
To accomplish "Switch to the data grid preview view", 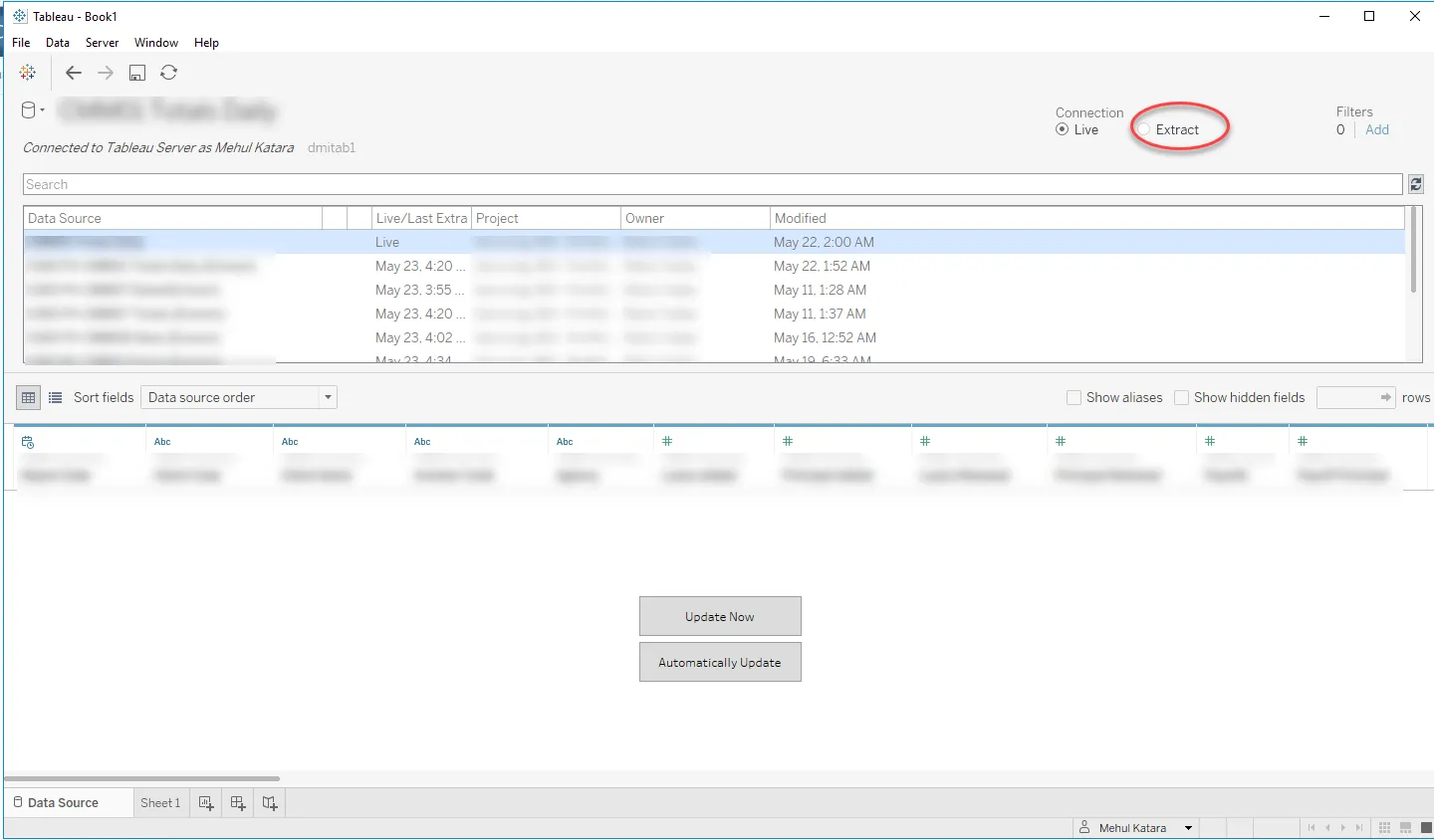I will coord(29,398).
